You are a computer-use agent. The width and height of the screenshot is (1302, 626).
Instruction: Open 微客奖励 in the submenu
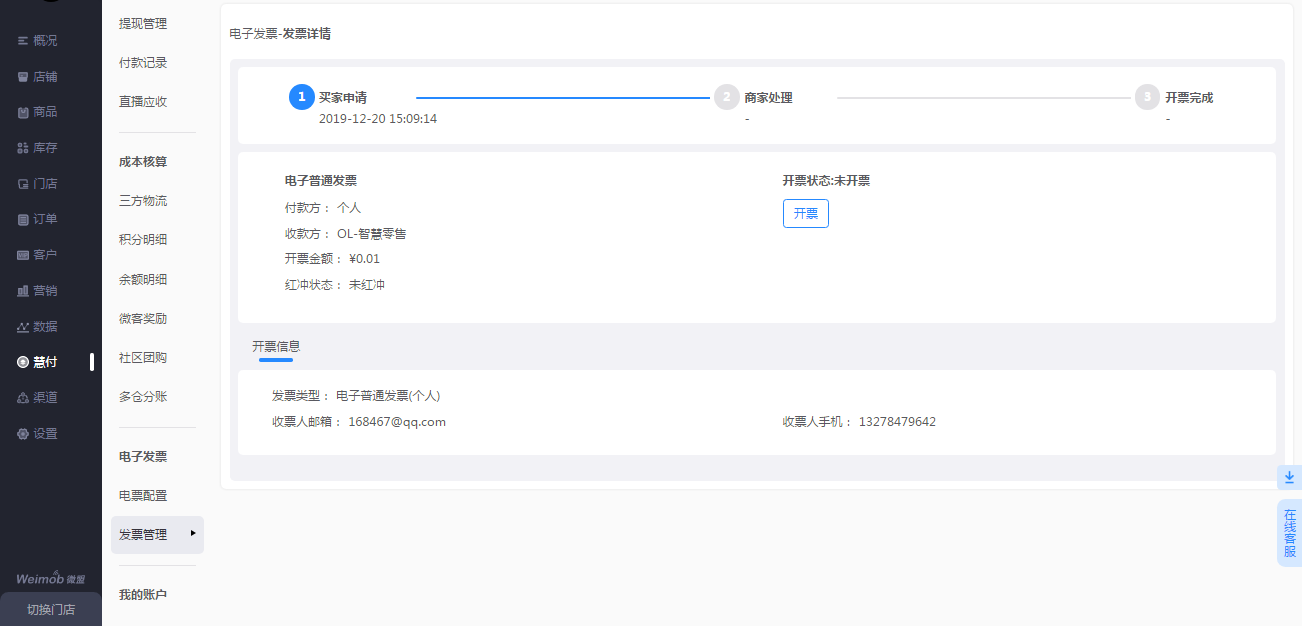pyautogui.click(x=143, y=319)
